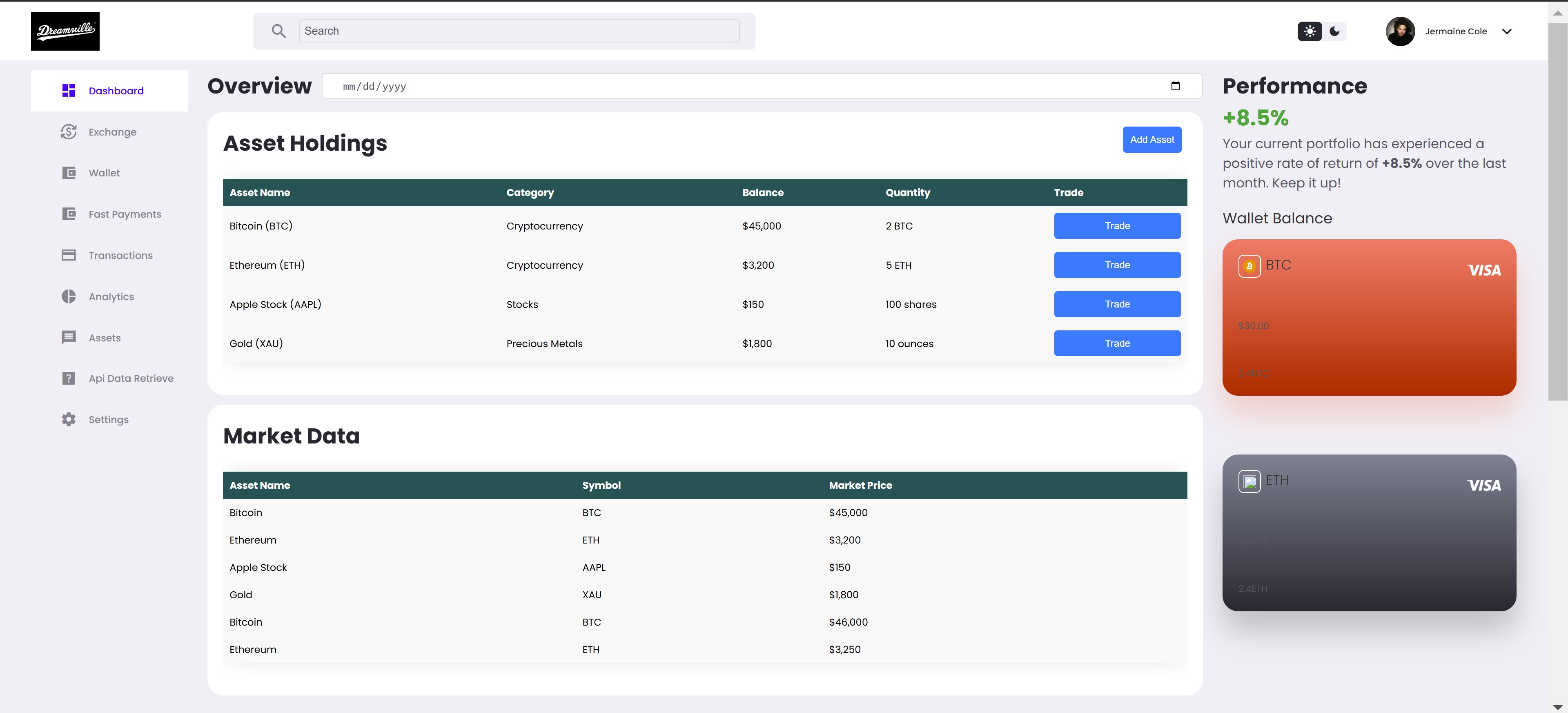The image size is (1568, 713).
Task: Click the VISA logo on ETH card
Action: [x=1484, y=486]
